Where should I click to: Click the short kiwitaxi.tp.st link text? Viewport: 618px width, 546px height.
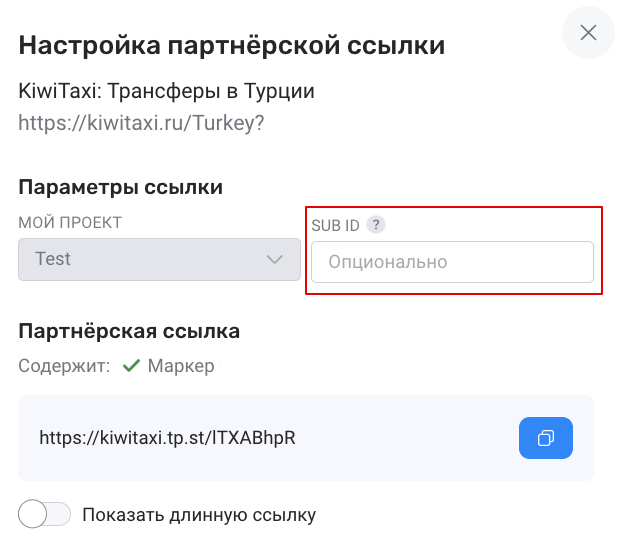[167, 438]
